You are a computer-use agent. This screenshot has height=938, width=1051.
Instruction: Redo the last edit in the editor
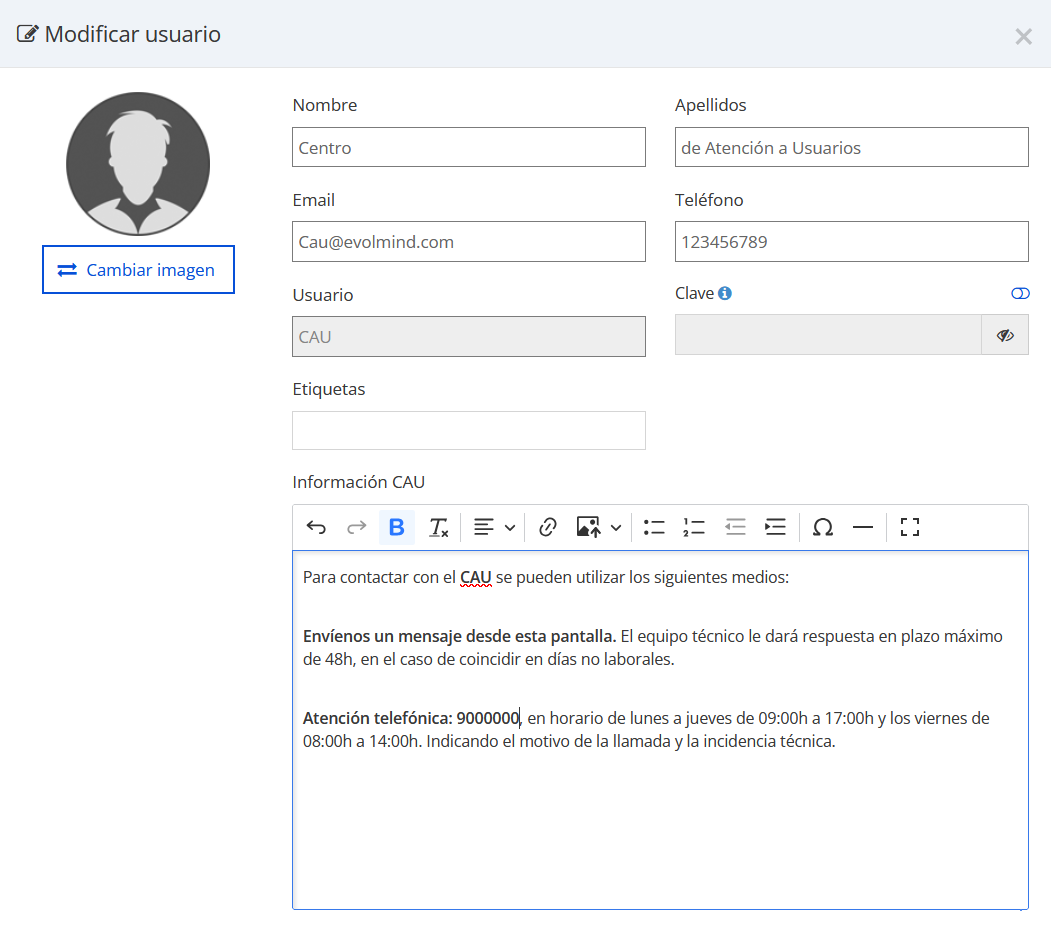(x=357, y=528)
